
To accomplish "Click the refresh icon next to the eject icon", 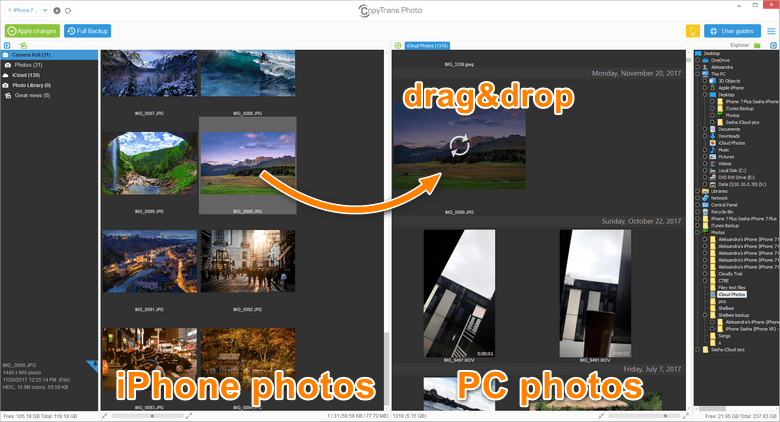I will (x=68, y=10).
